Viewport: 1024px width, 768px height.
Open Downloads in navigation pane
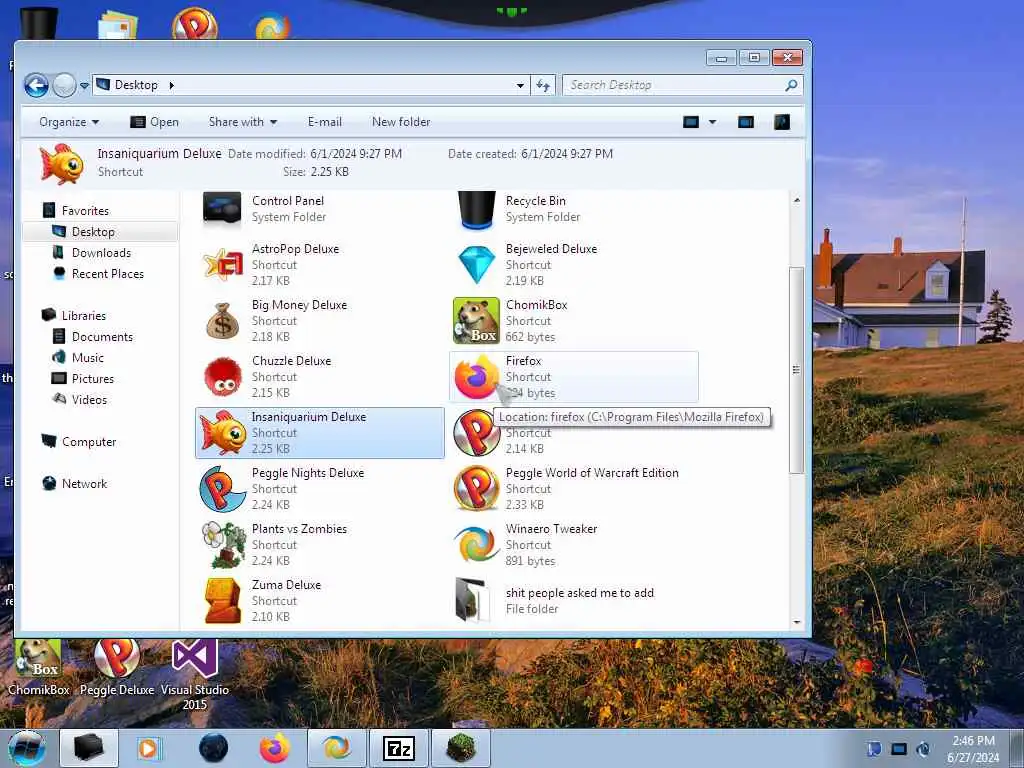101,253
